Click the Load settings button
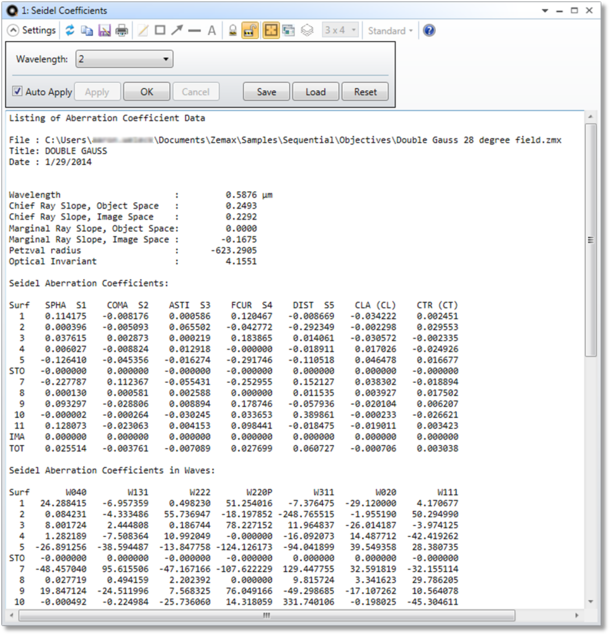611x635 pixels. coord(315,92)
